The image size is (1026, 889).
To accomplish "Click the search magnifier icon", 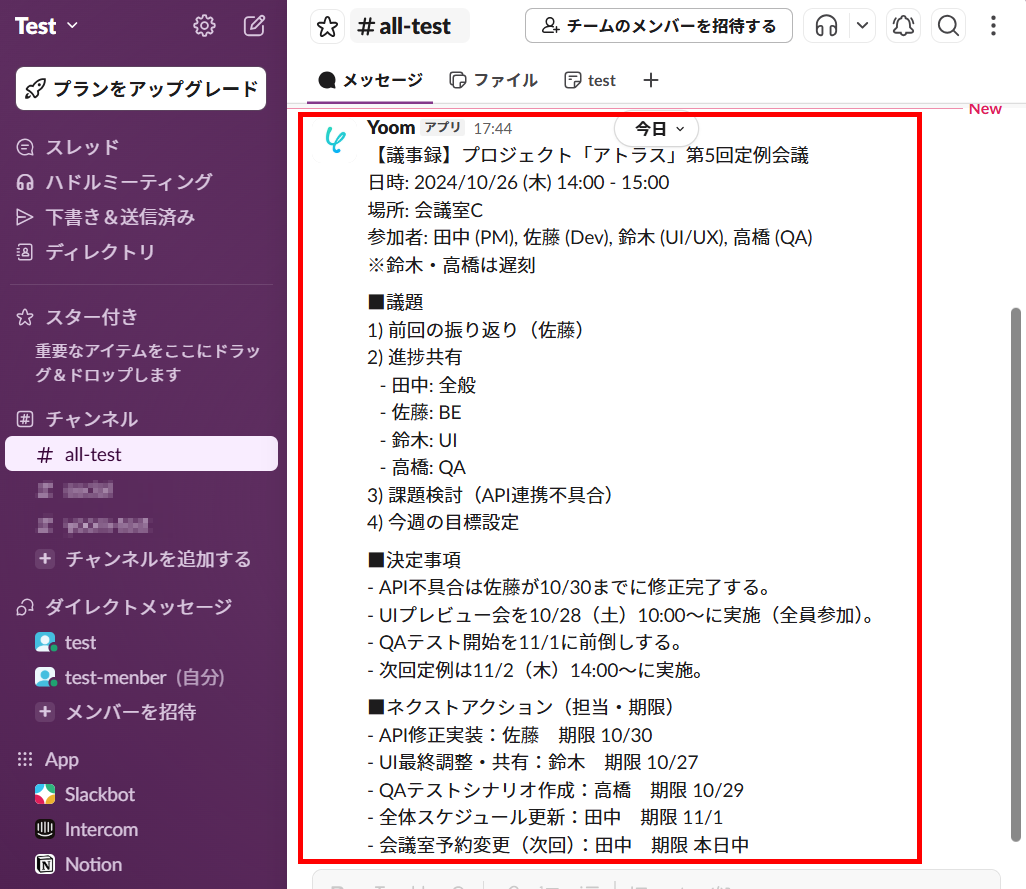I will tap(949, 26).
